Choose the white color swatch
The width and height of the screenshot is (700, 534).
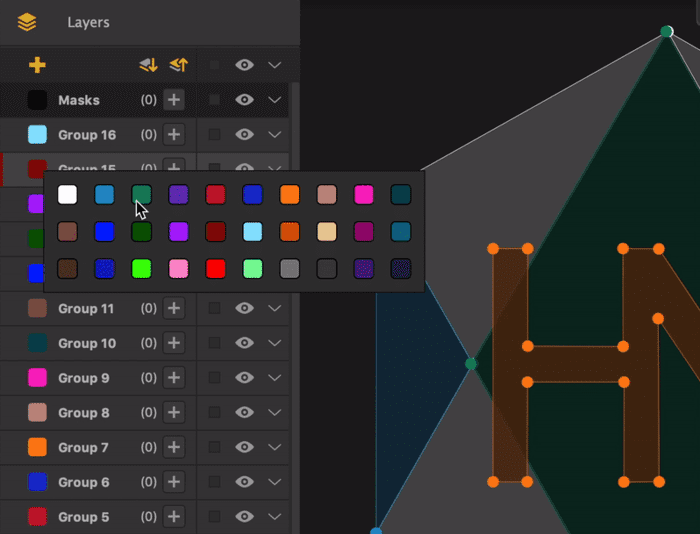point(67,195)
